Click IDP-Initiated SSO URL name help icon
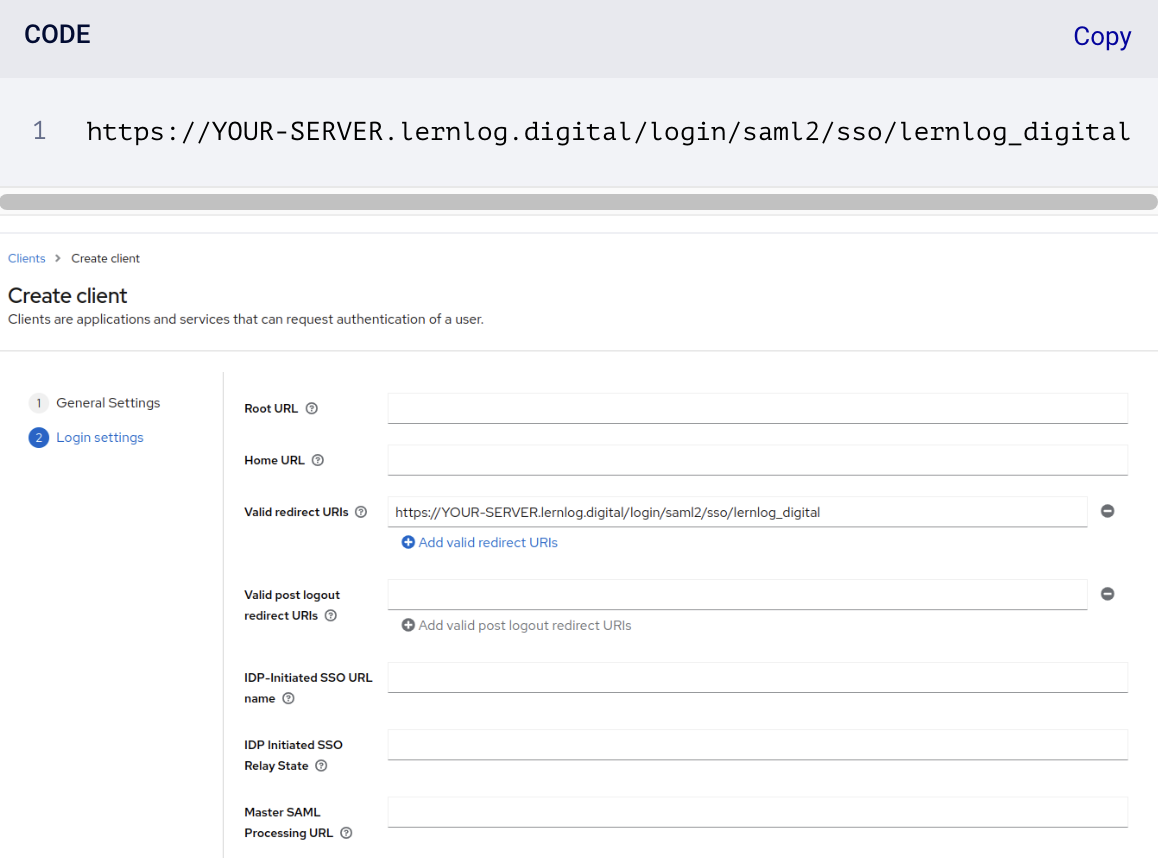Image resolution: width=1158 pixels, height=858 pixels. pos(288,699)
